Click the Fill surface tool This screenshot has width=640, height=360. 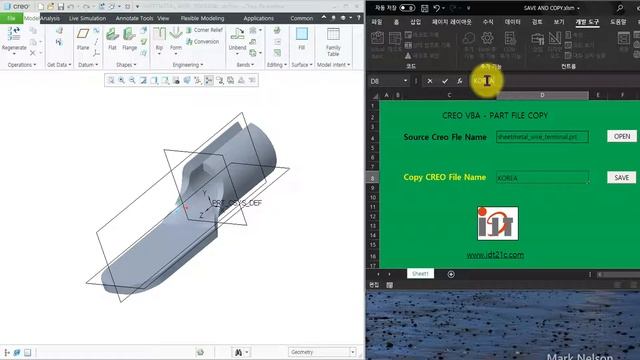302,39
